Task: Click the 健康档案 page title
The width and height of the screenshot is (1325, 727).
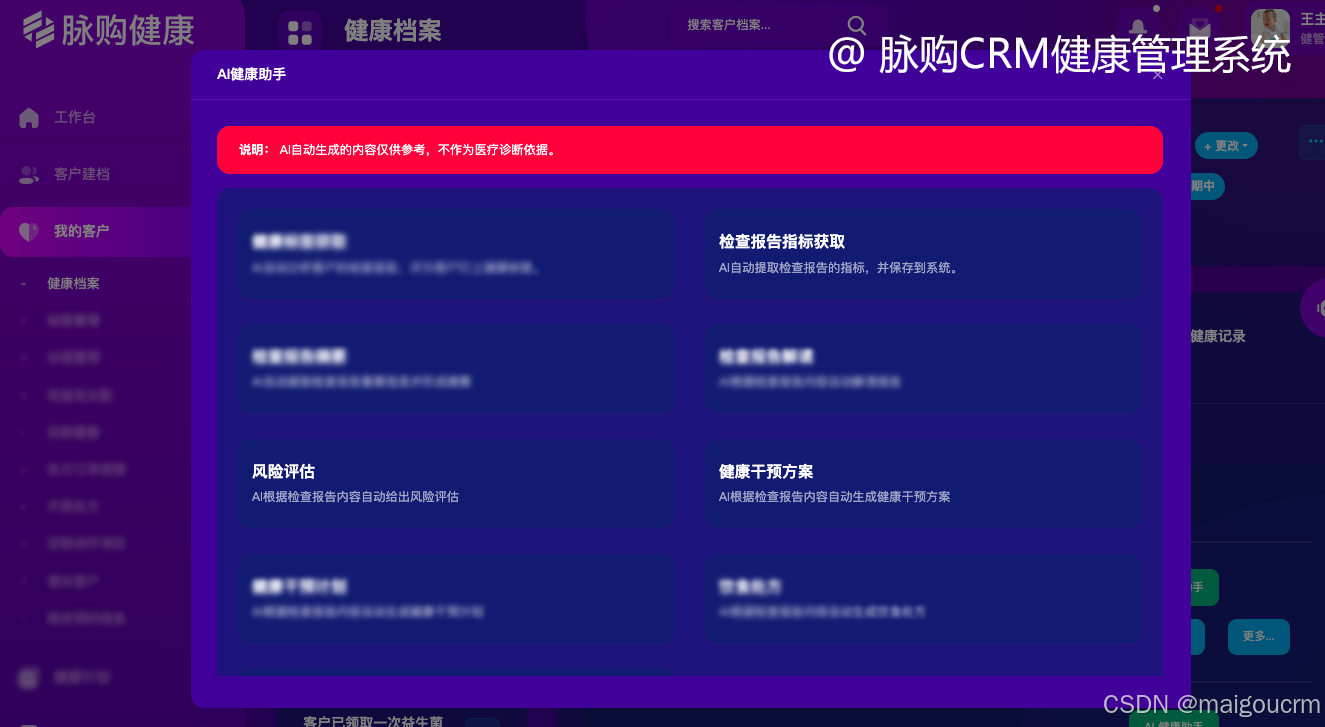Action: (393, 31)
